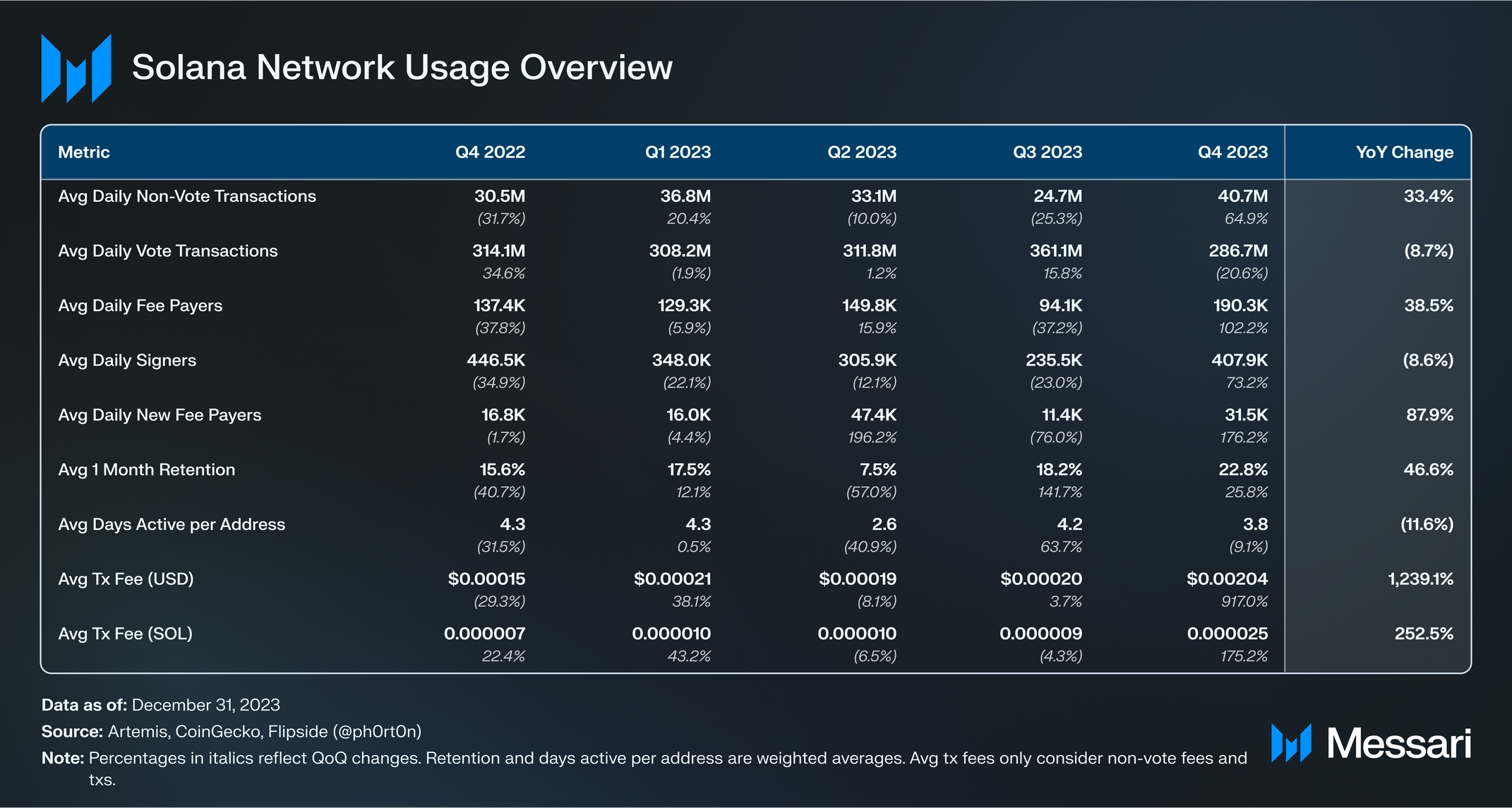Image resolution: width=1512 pixels, height=808 pixels.
Task: Select the Avg Daily Vote Transactions label
Action: click(168, 251)
